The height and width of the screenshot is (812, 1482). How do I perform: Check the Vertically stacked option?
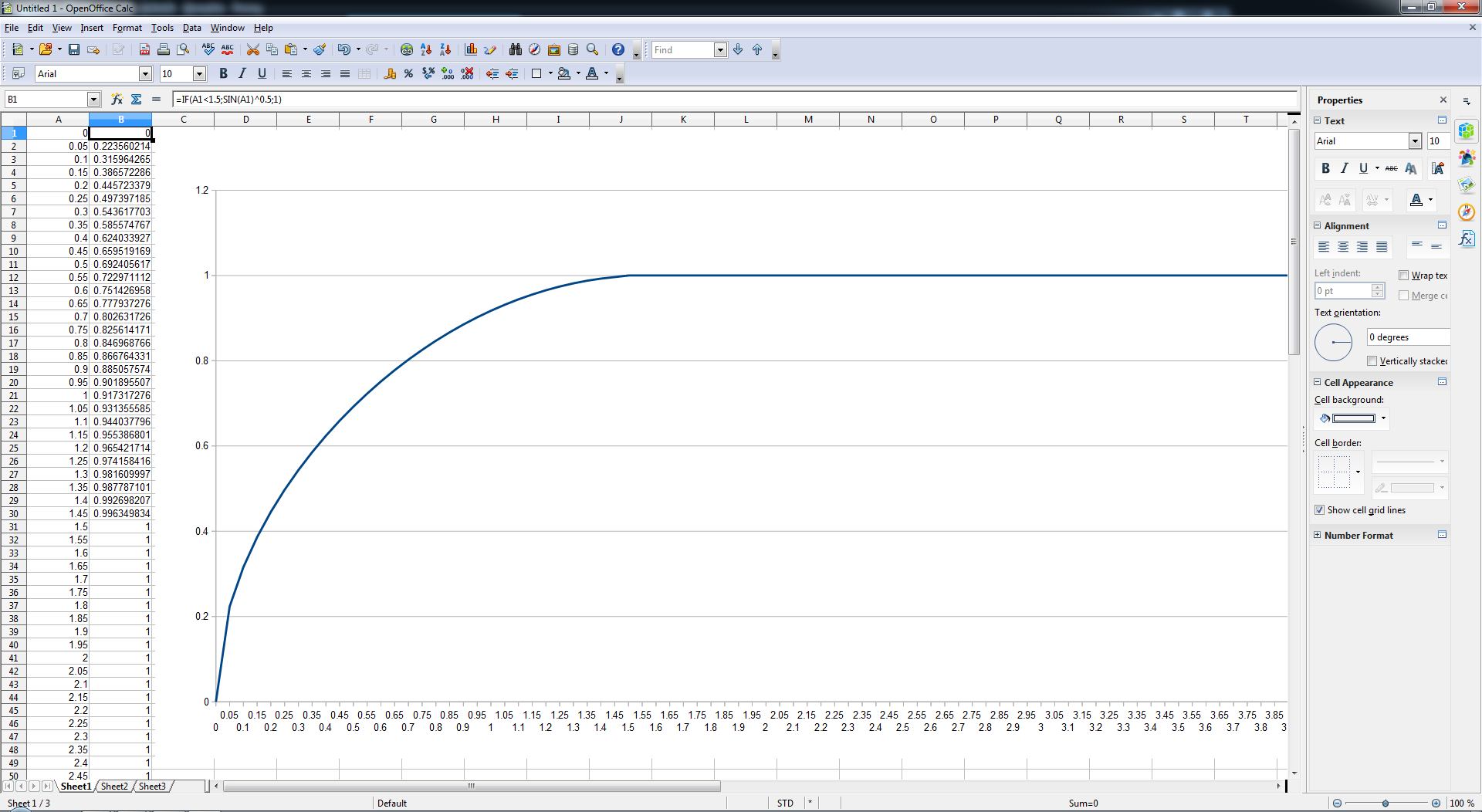1372,361
